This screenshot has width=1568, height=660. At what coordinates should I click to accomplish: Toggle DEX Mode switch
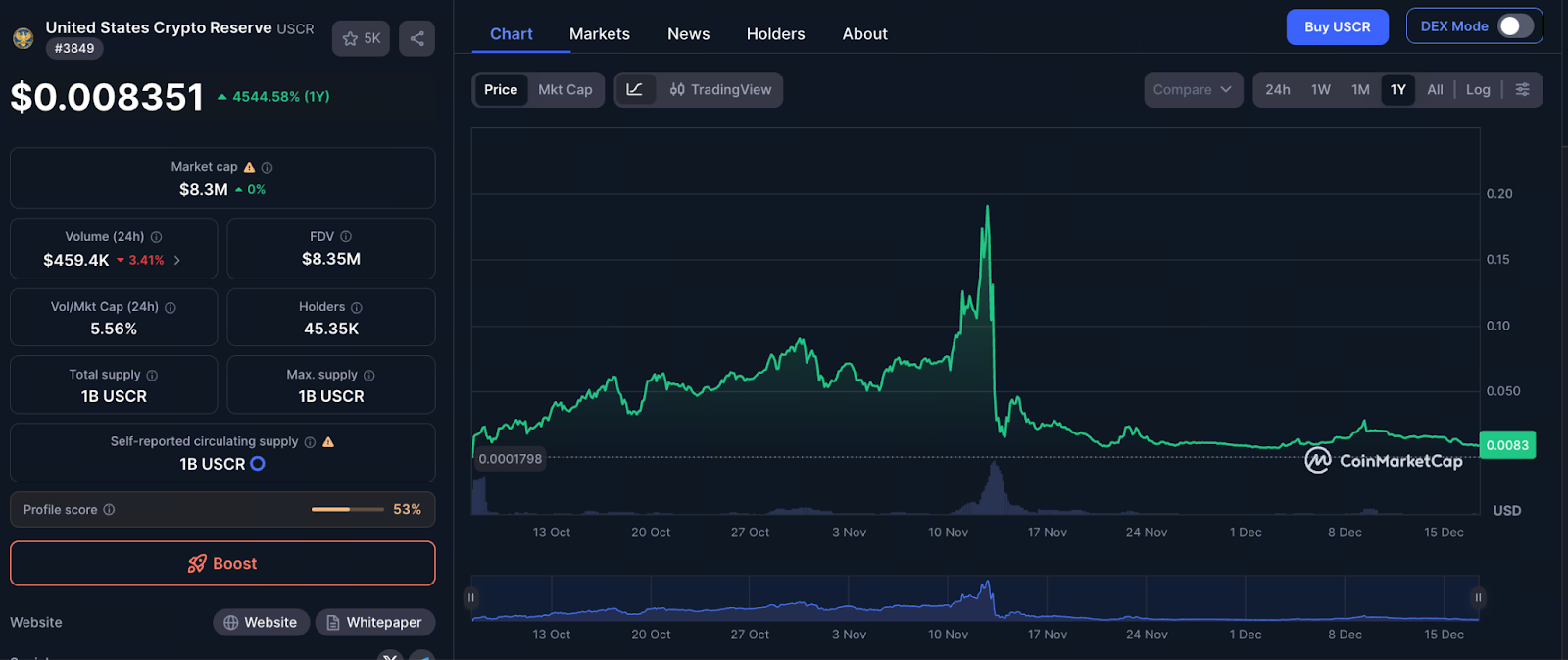pos(1514,26)
